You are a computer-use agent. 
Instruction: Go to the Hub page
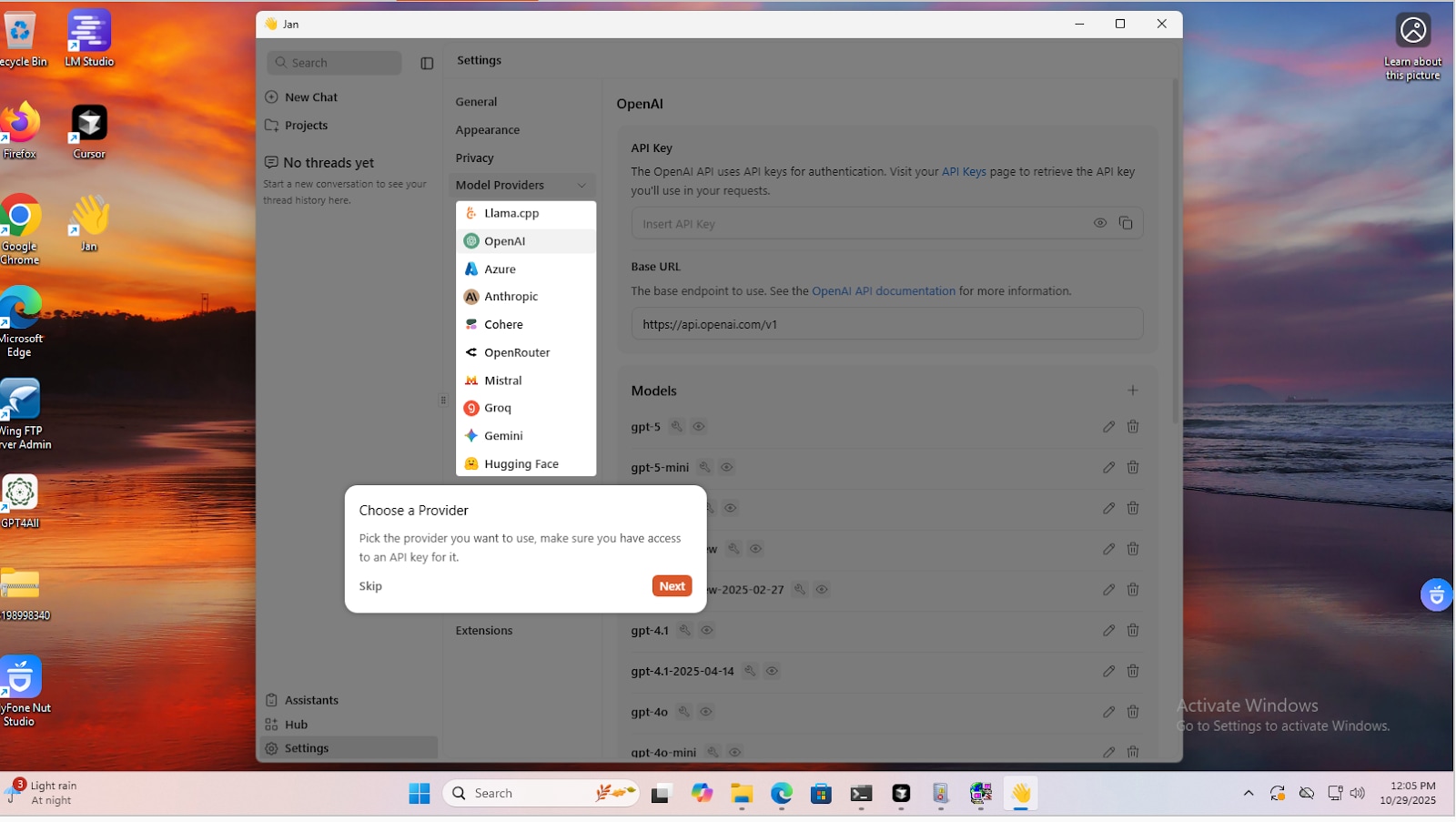tap(296, 725)
